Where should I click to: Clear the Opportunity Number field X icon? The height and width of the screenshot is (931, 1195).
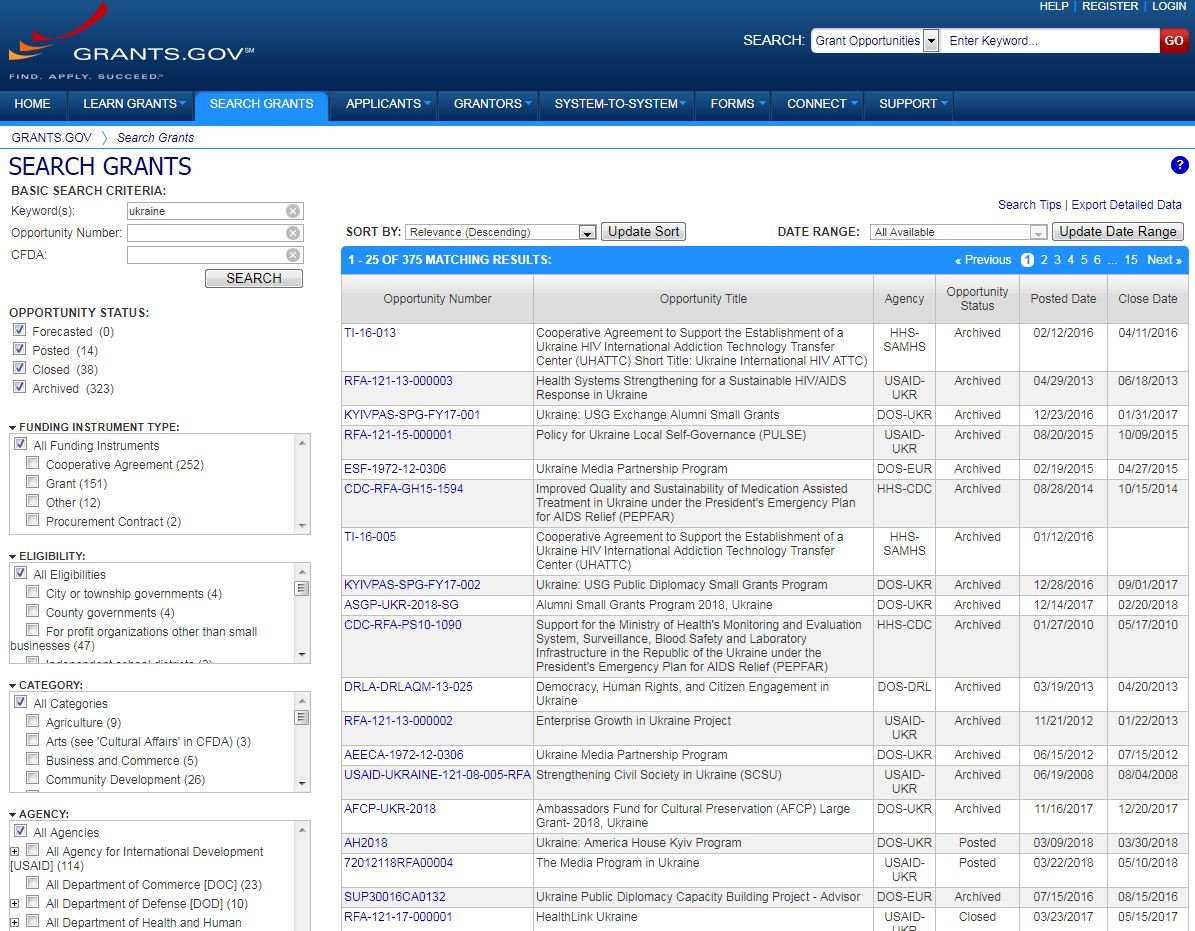pos(293,233)
